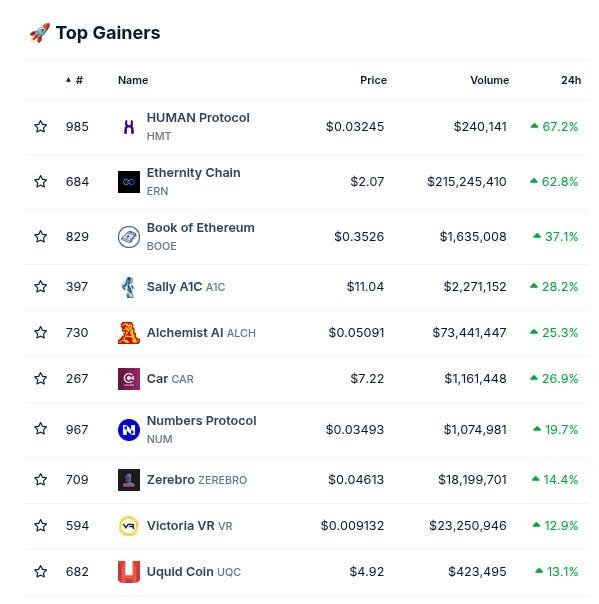Select the Zerebro avatar thumbnail
The height and width of the screenshot is (604, 599).
pyautogui.click(x=129, y=480)
